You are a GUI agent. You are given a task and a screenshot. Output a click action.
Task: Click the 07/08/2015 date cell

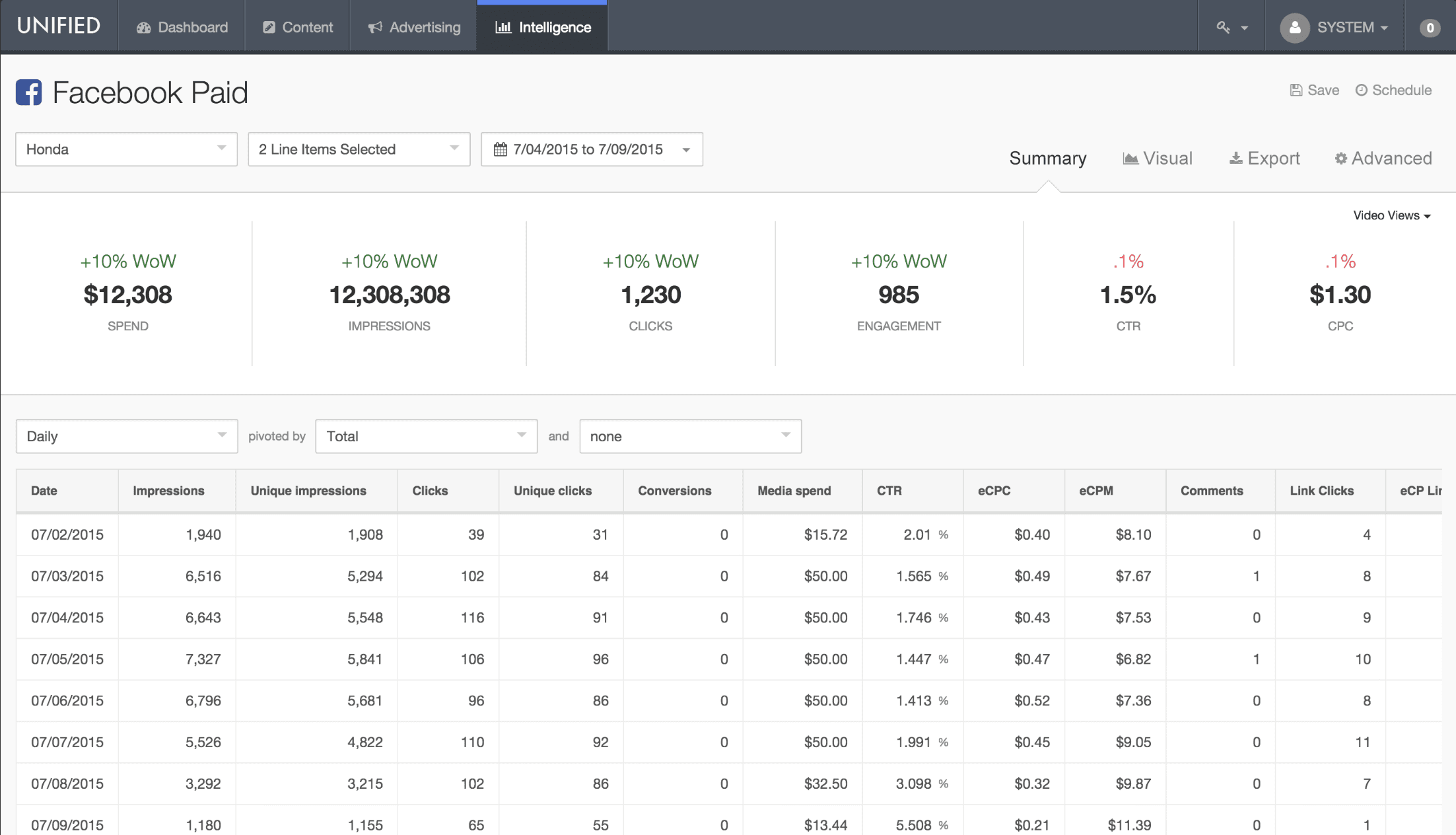[x=67, y=783]
